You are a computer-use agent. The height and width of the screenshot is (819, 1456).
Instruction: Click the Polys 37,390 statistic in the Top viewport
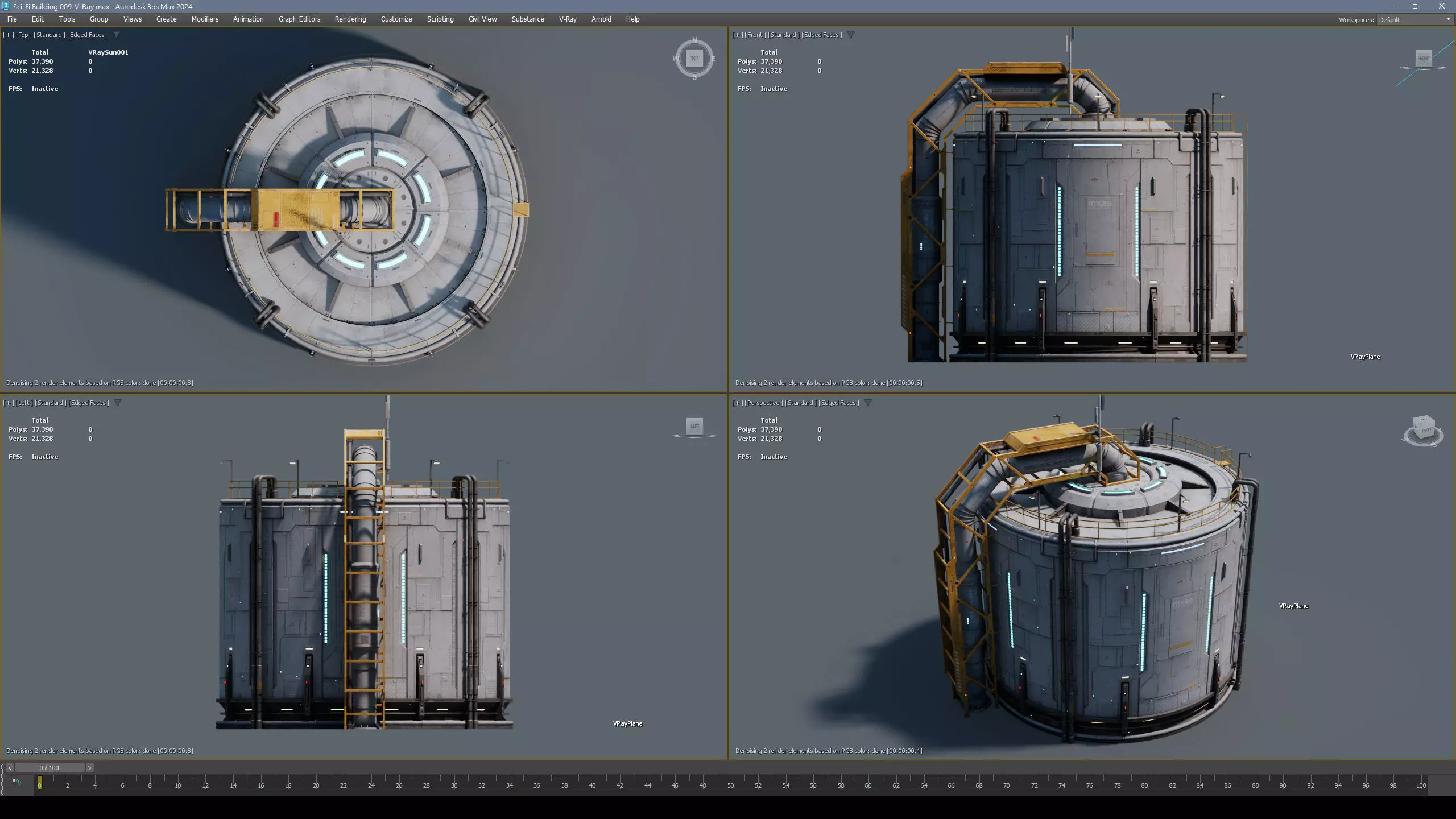(x=31, y=61)
